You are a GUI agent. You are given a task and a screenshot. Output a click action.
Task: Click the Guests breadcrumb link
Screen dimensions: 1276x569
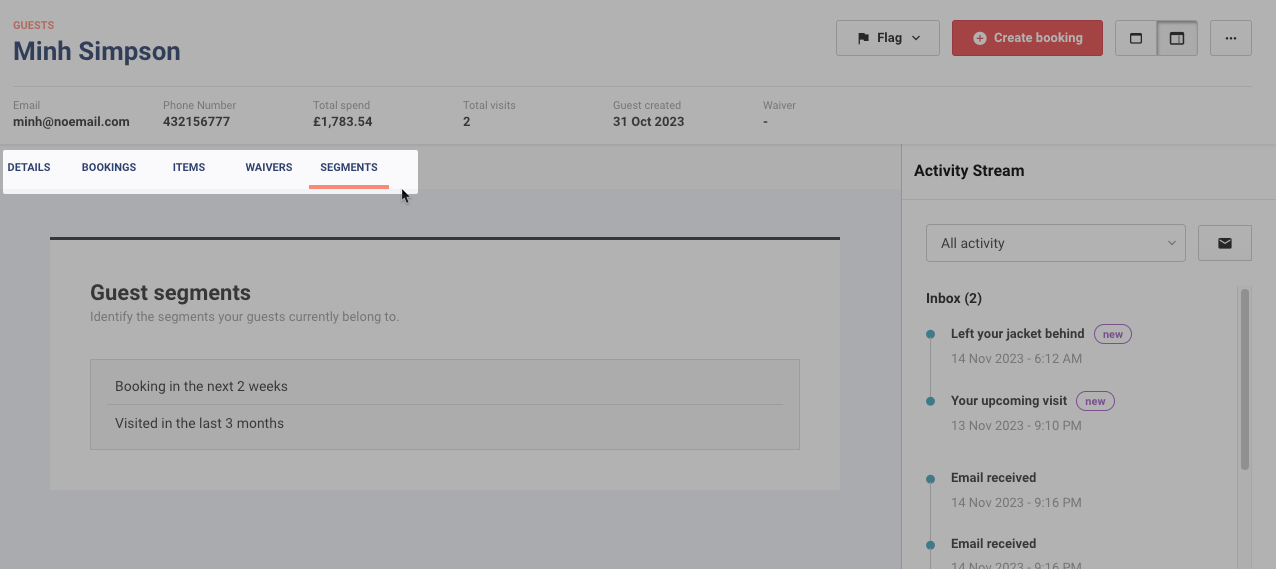click(x=34, y=25)
